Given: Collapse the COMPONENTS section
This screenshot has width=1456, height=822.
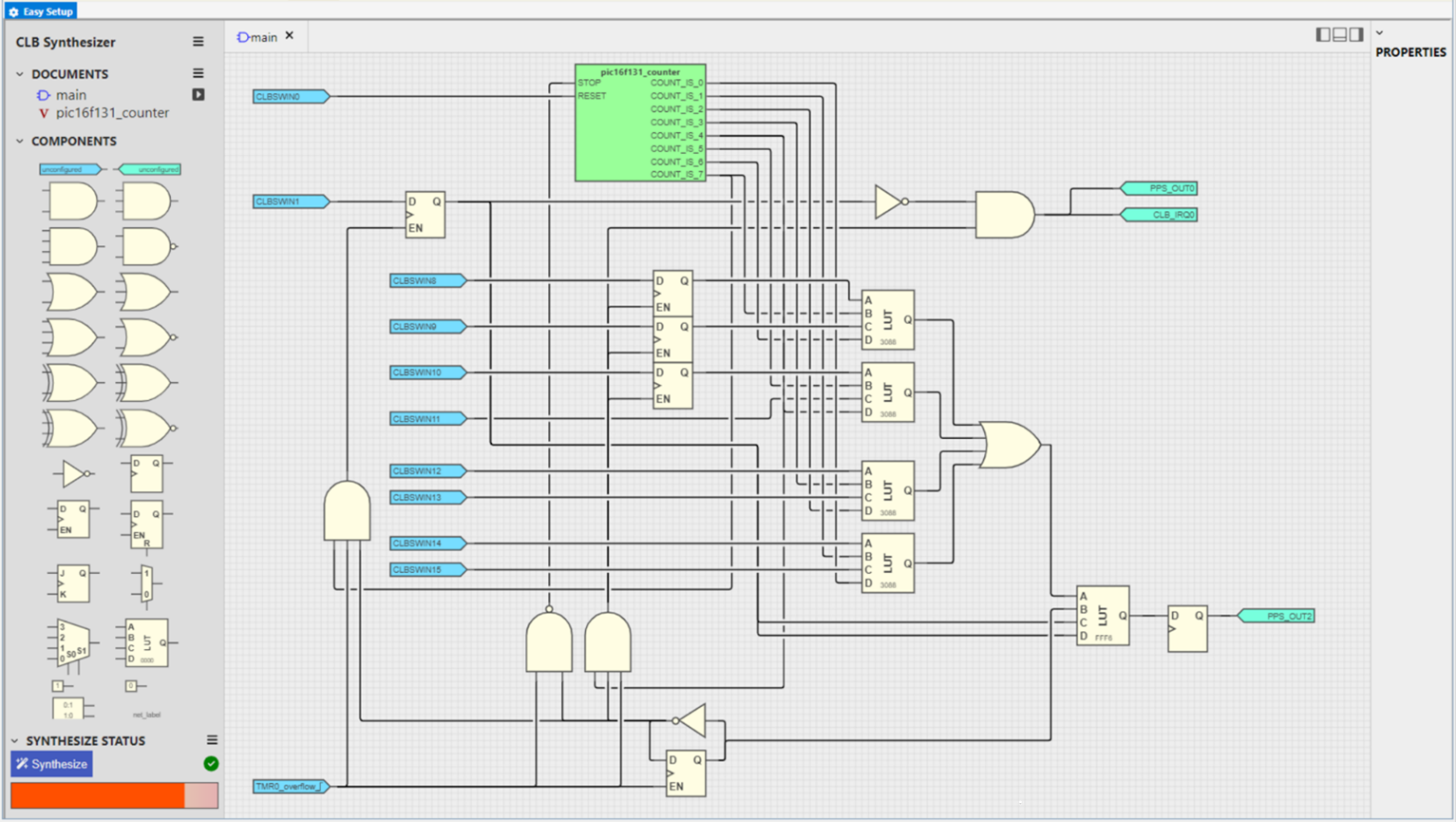Looking at the screenshot, I should click(20, 142).
